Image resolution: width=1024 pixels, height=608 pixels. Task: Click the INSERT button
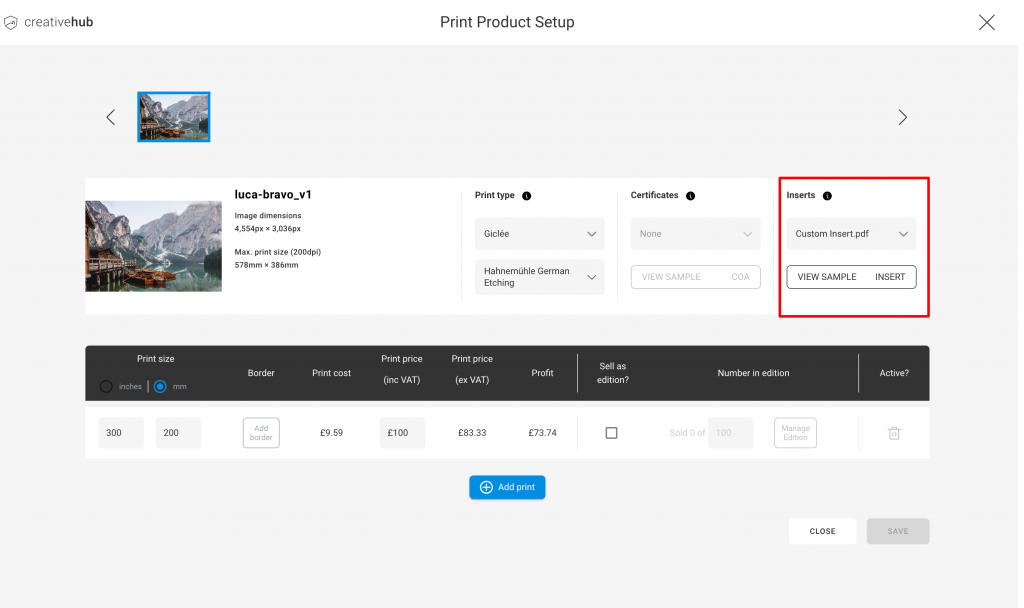pyautogui.click(x=890, y=277)
